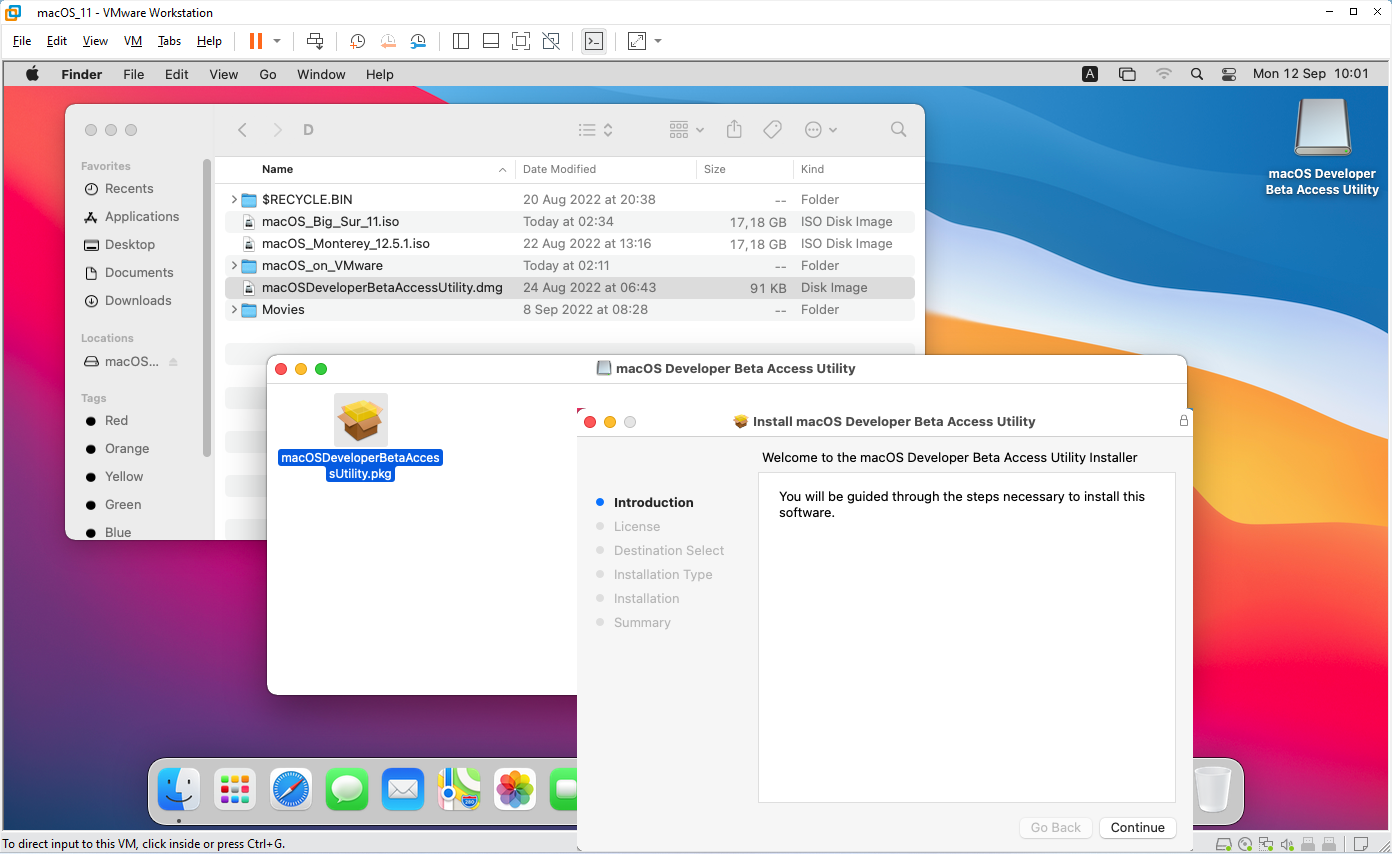Click the Finder search magnifier icon
This screenshot has height=854, width=1392.
[x=898, y=130]
